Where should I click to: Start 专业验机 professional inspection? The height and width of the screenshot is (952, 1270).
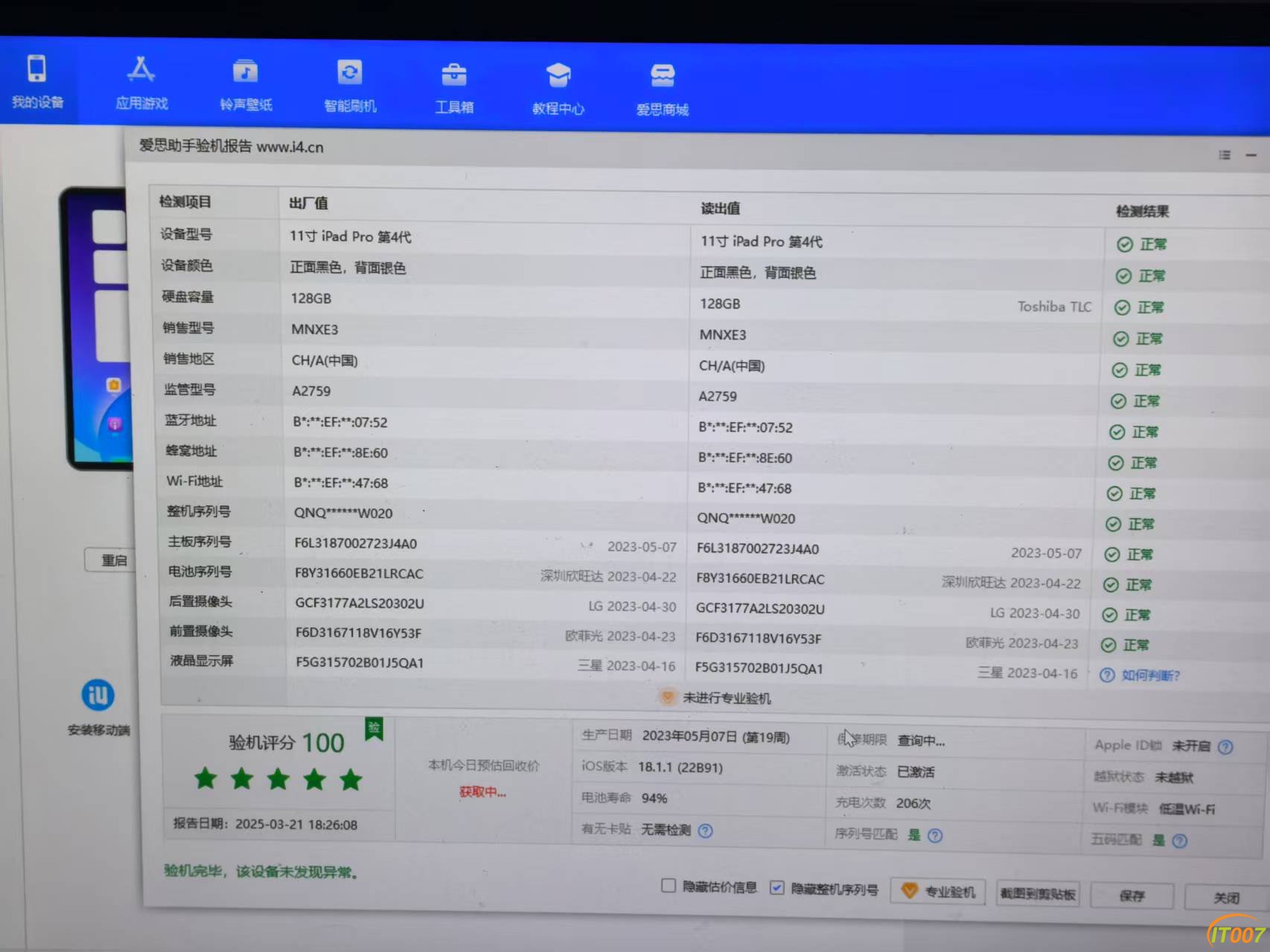938,891
